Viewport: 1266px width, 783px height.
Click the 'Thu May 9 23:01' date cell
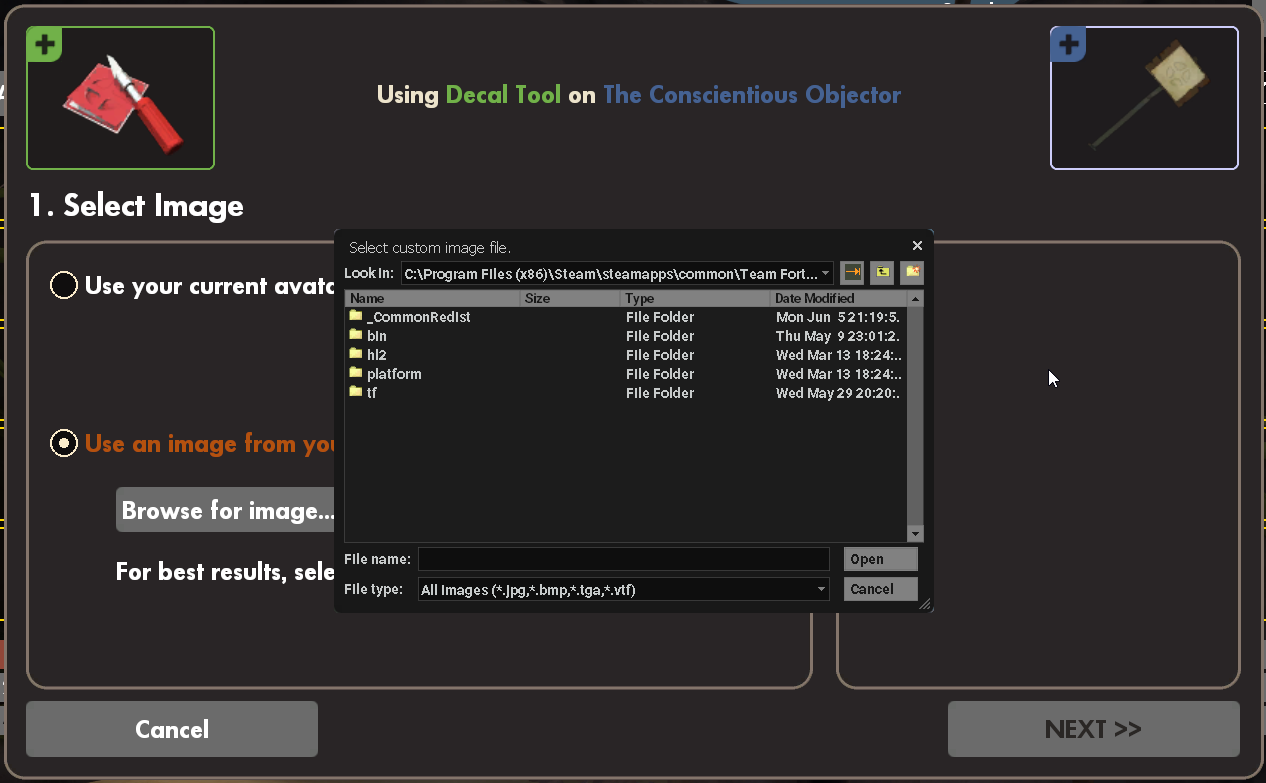tap(838, 336)
